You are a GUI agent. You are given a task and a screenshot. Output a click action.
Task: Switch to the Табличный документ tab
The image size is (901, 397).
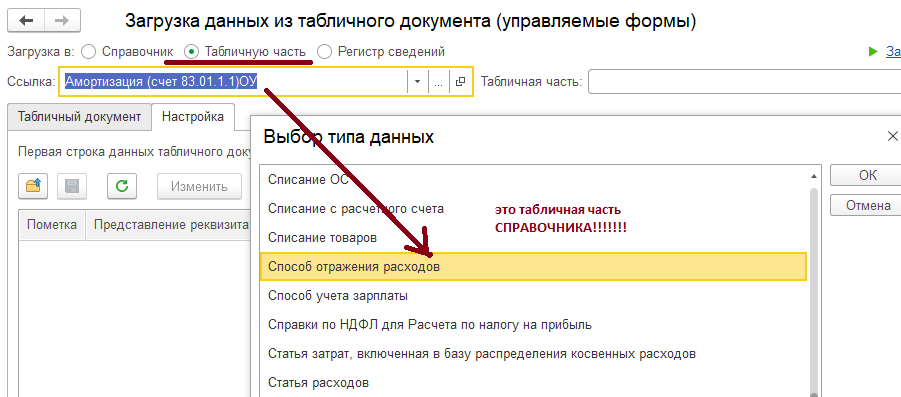(x=79, y=117)
